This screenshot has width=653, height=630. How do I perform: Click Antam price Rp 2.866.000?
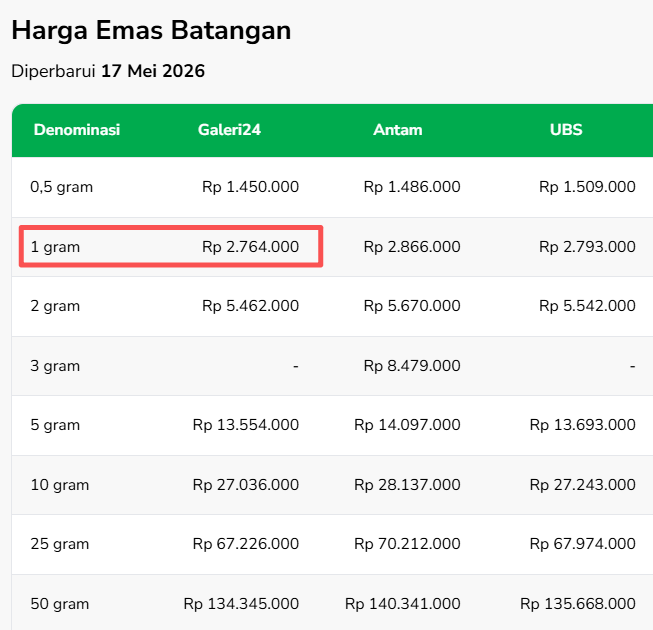(x=412, y=247)
